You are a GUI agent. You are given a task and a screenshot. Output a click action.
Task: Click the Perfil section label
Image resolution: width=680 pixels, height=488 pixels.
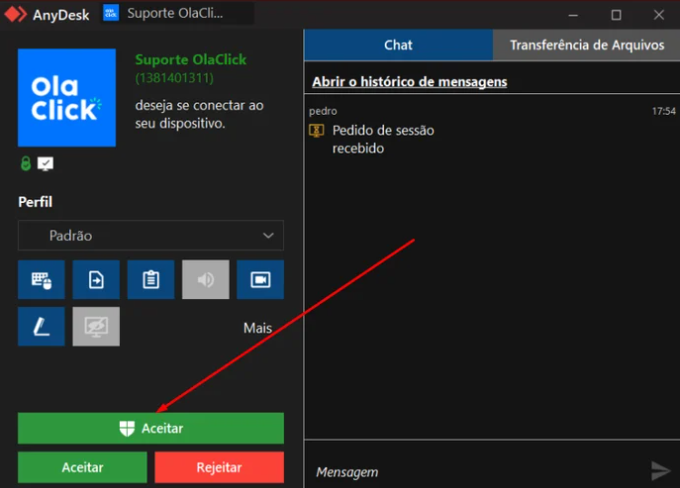point(35,202)
